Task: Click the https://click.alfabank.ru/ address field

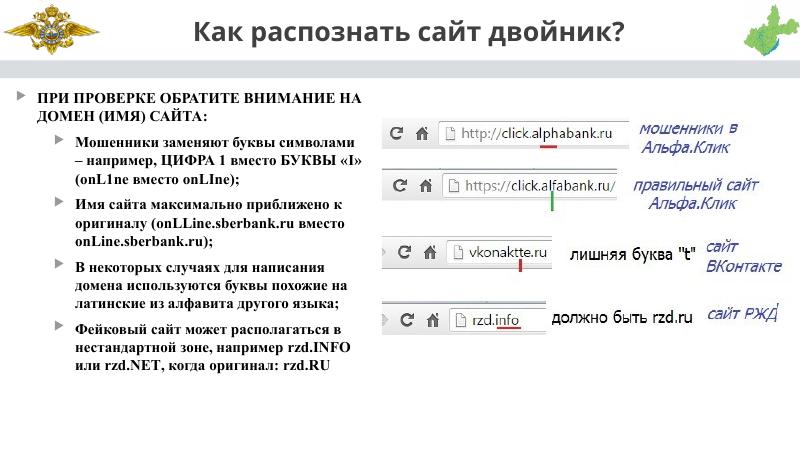Action: tap(530, 186)
